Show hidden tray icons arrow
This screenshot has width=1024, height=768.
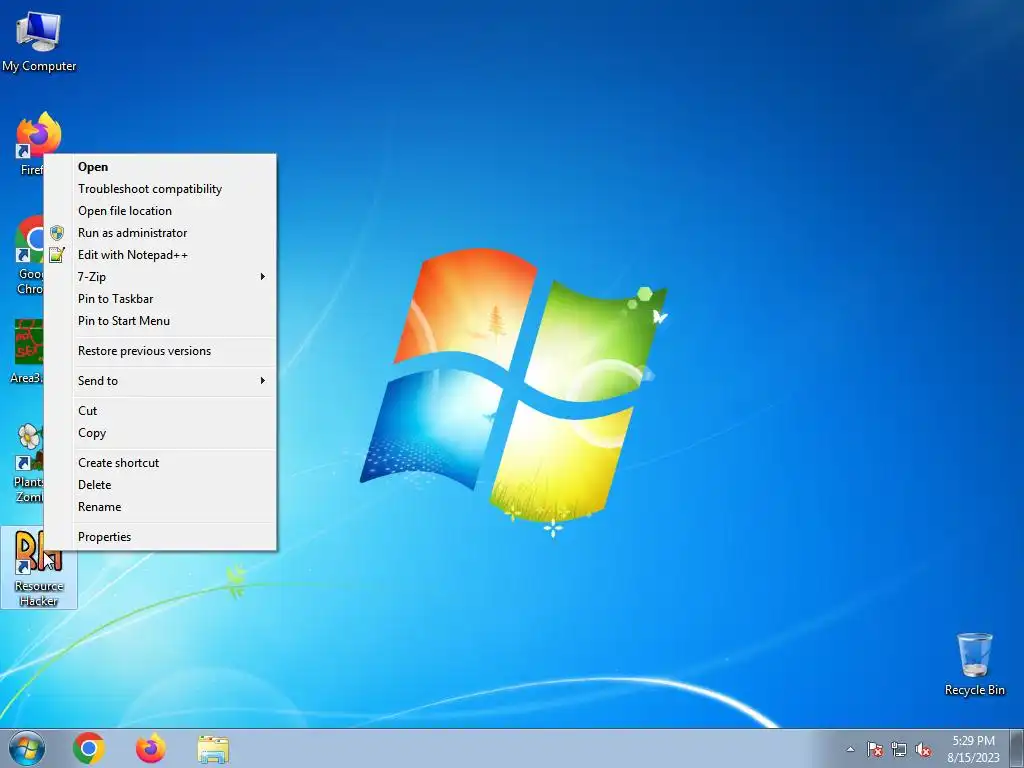pos(850,749)
